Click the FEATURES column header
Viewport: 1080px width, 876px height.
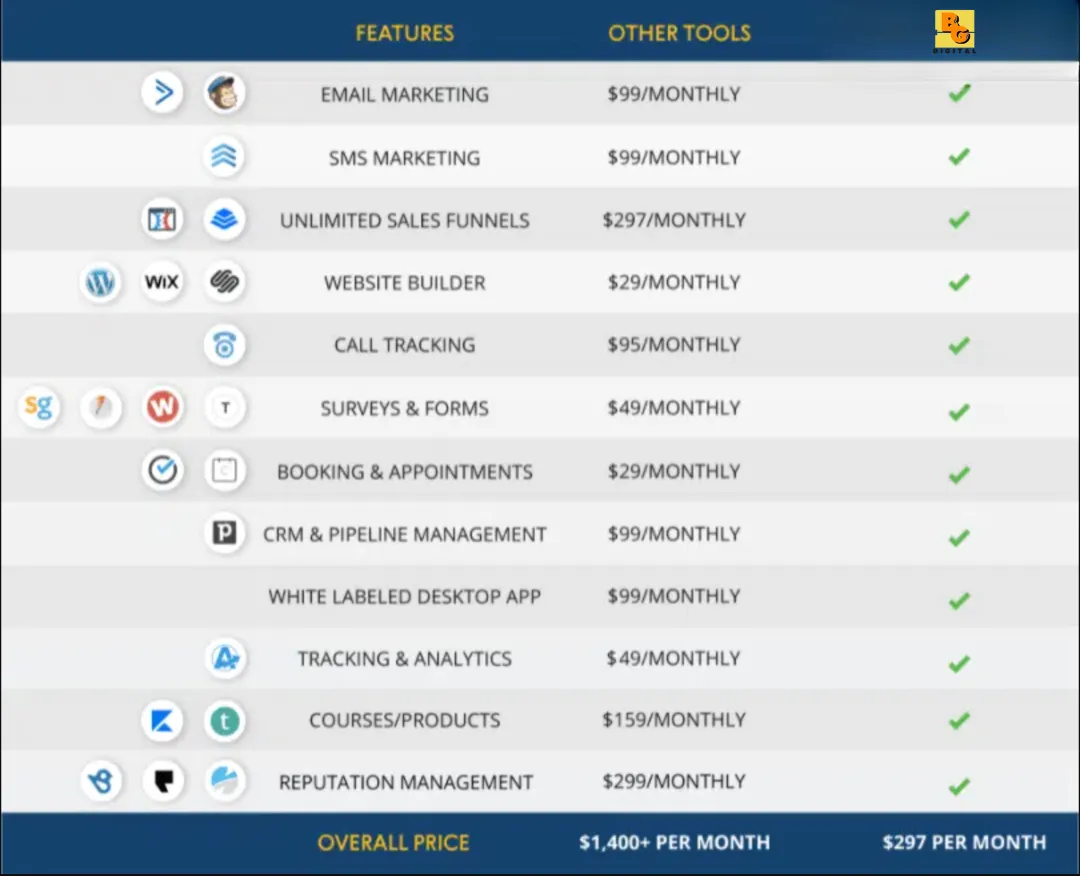[x=405, y=33]
